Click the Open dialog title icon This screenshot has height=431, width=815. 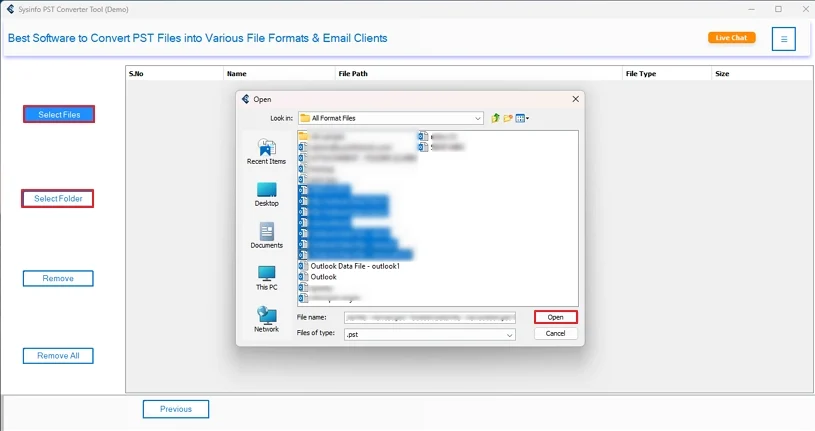tap(246, 99)
